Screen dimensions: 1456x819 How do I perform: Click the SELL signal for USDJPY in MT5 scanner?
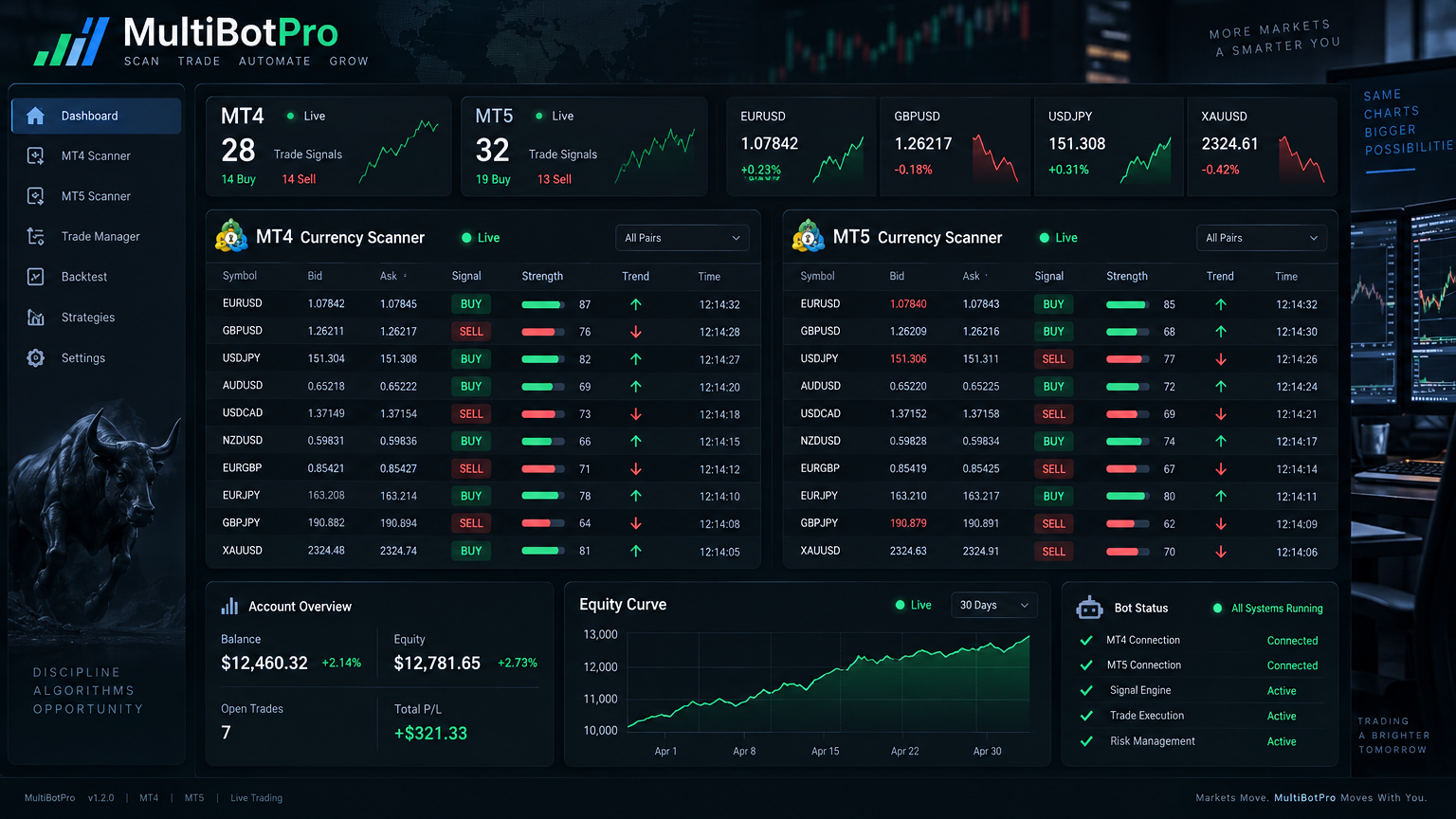pyautogui.click(x=1053, y=359)
